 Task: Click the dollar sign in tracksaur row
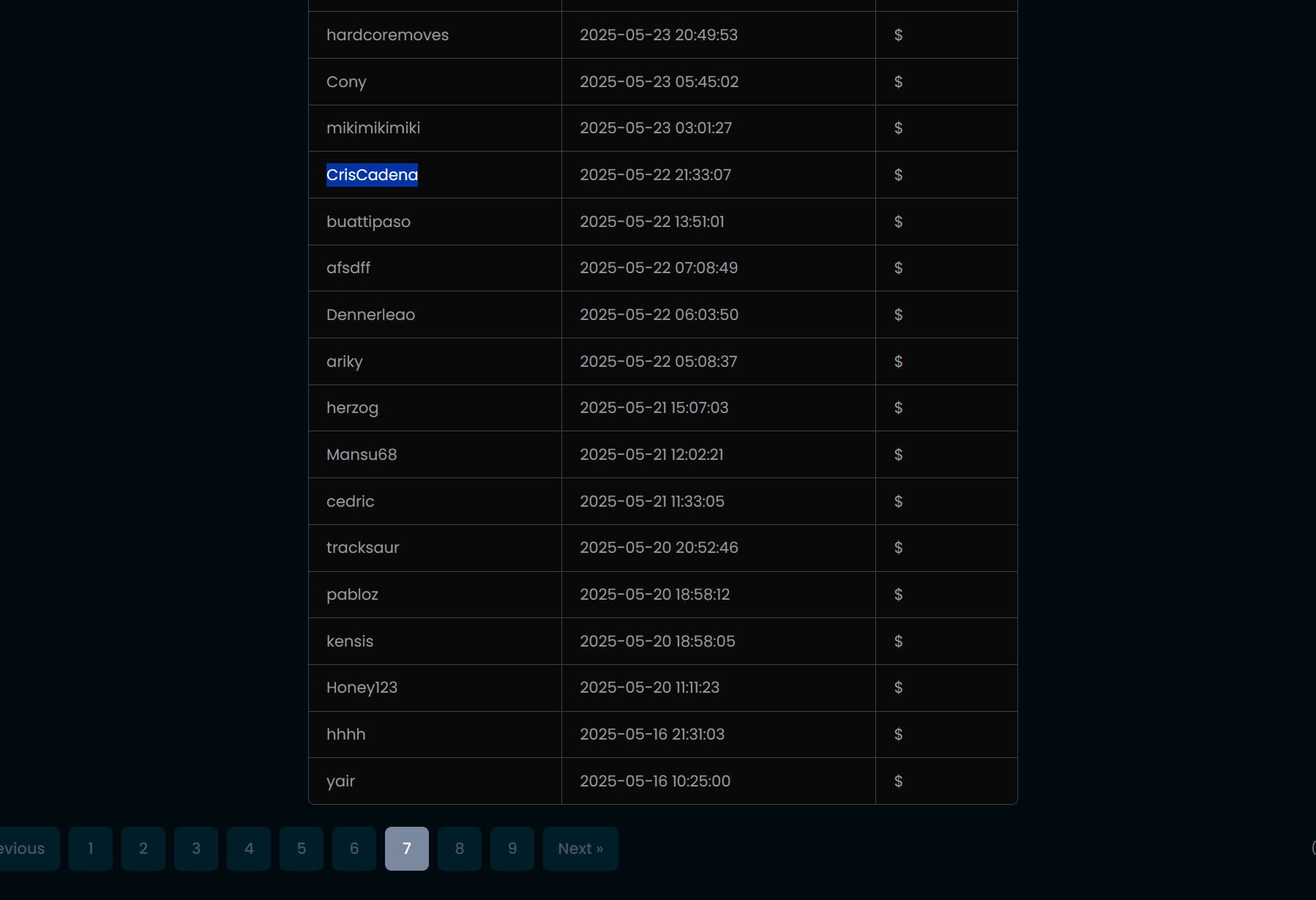898,548
